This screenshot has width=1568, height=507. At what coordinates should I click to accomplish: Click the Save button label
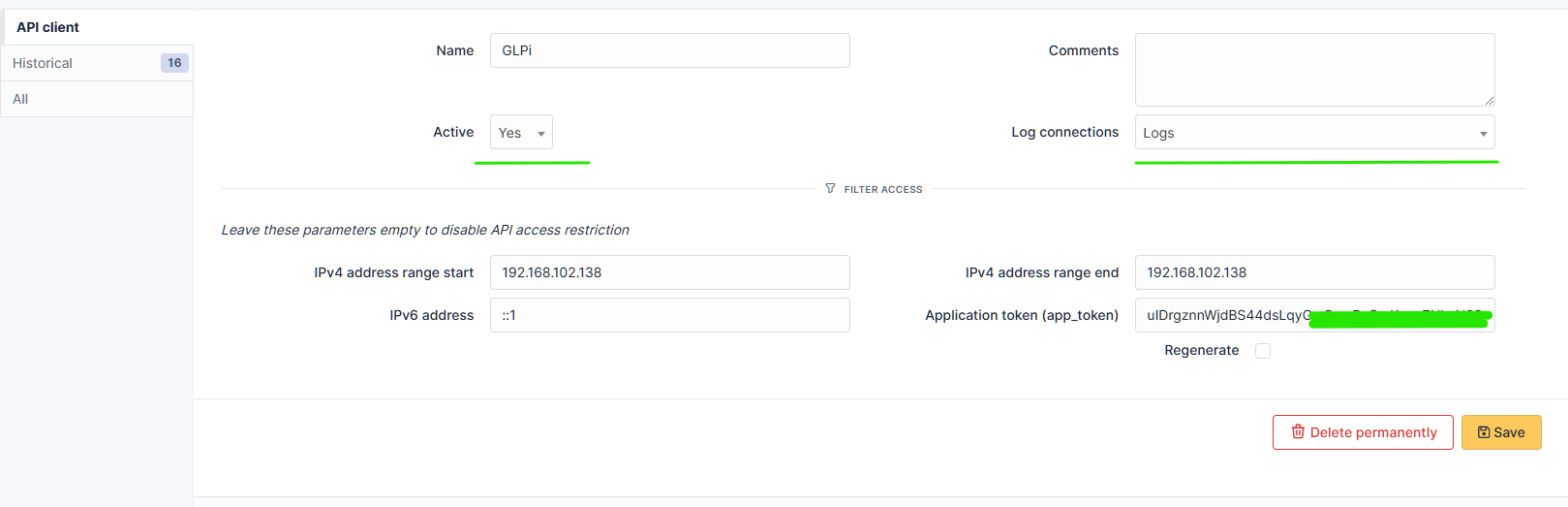point(1509,432)
